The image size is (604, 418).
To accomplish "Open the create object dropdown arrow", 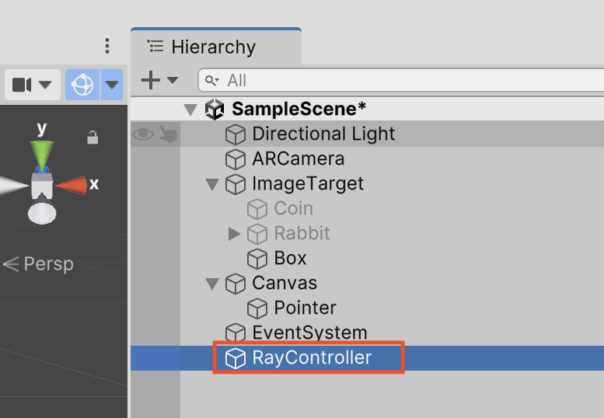I will [172, 80].
